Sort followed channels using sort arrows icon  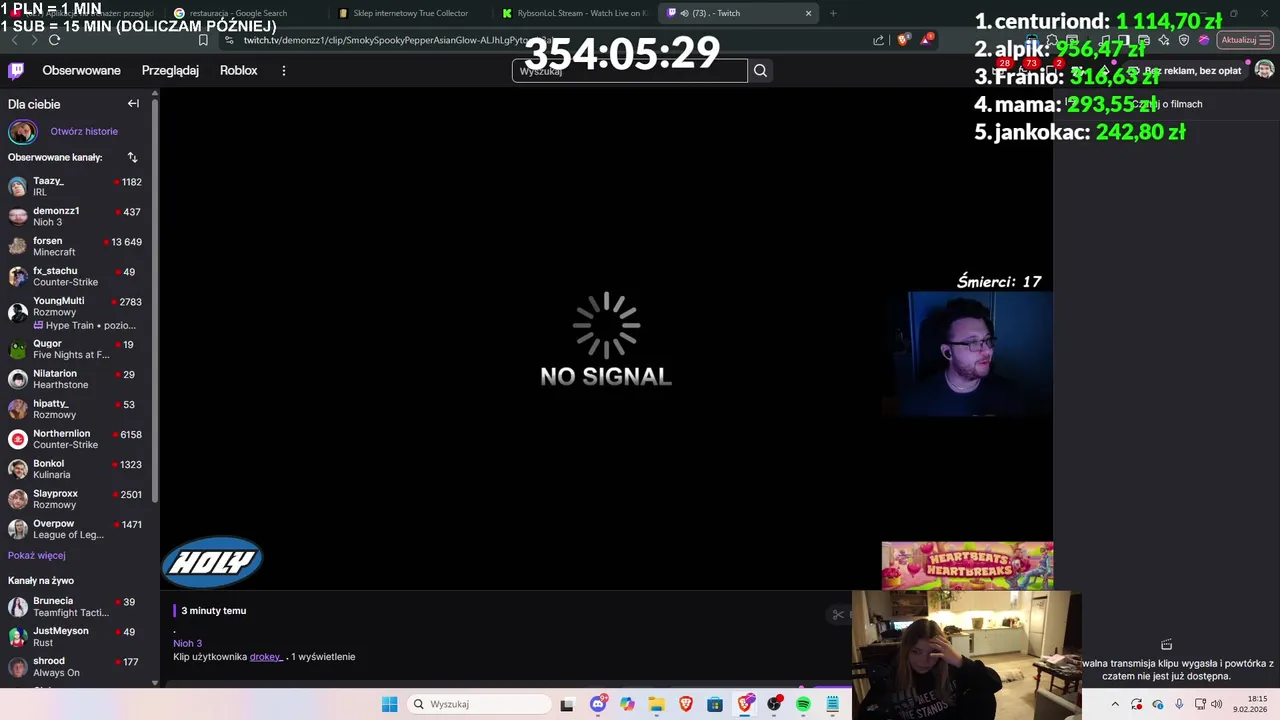point(132,157)
